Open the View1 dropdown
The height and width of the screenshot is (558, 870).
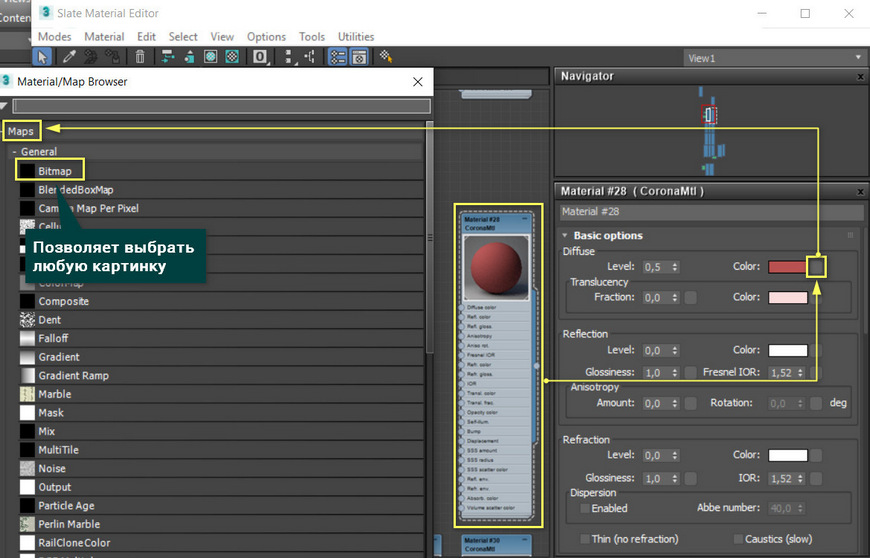pyautogui.click(x=775, y=58)
